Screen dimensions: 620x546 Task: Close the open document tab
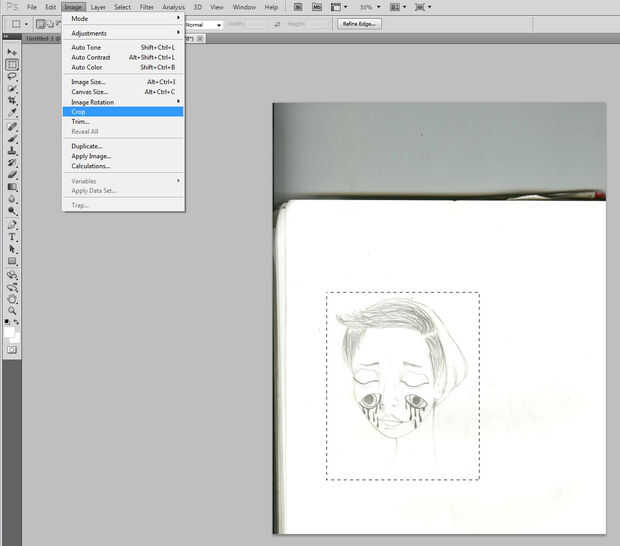pos(200,38)
